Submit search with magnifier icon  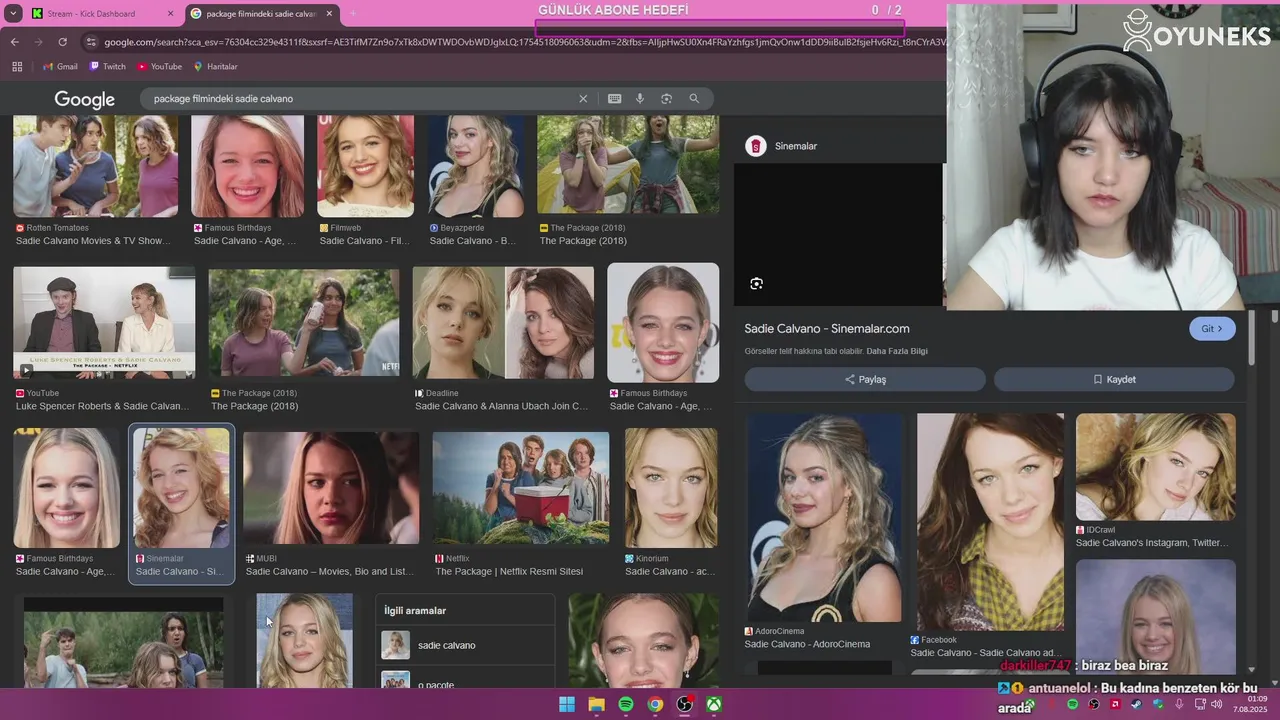point(694,99)
